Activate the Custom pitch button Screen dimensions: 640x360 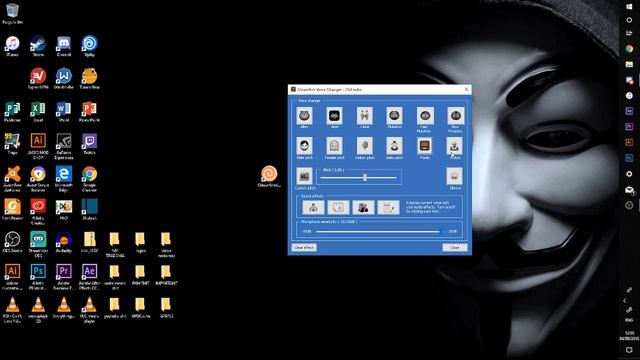click(304, 176)
